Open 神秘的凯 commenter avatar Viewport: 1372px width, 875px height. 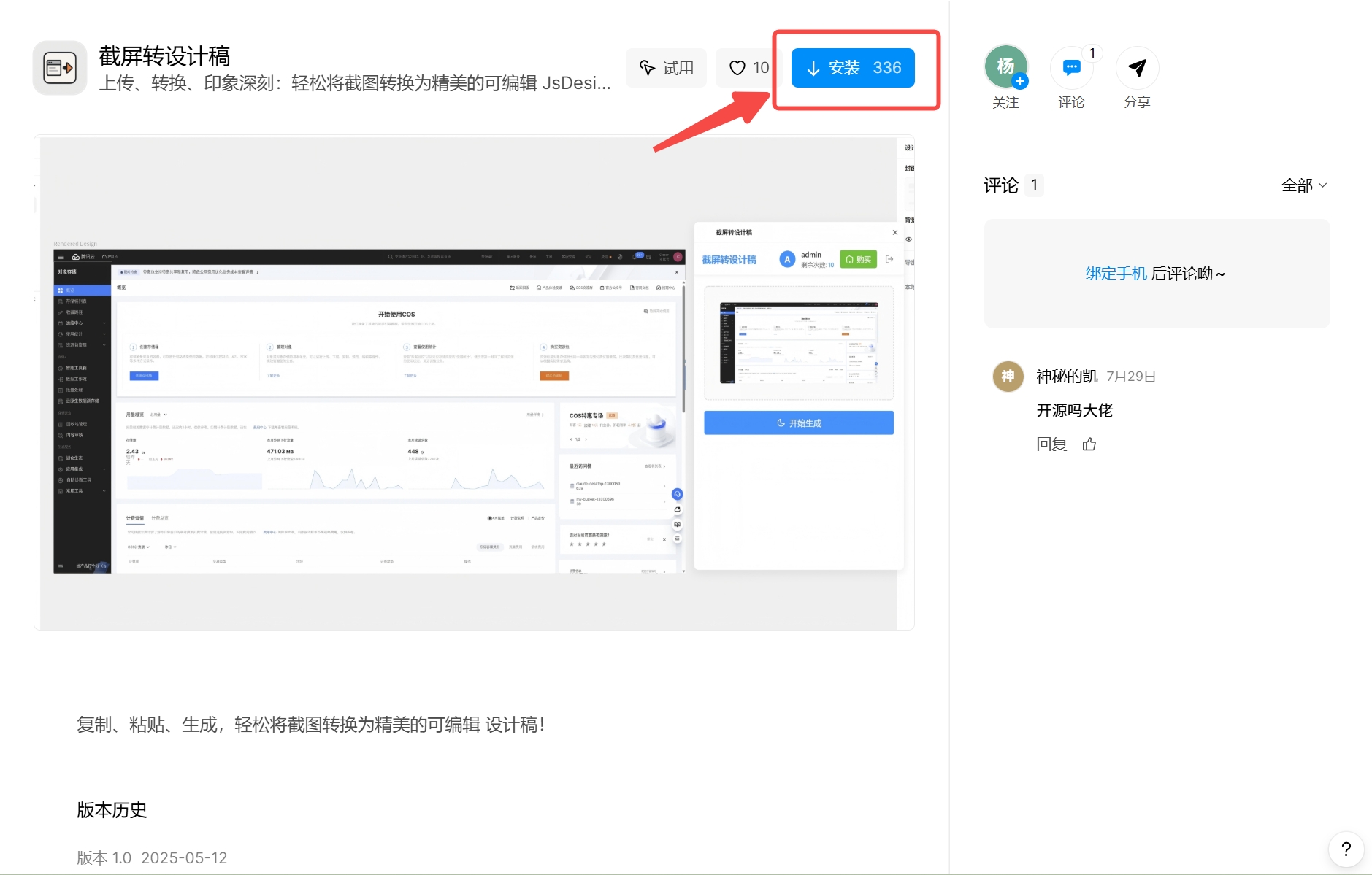point(1008,377)
